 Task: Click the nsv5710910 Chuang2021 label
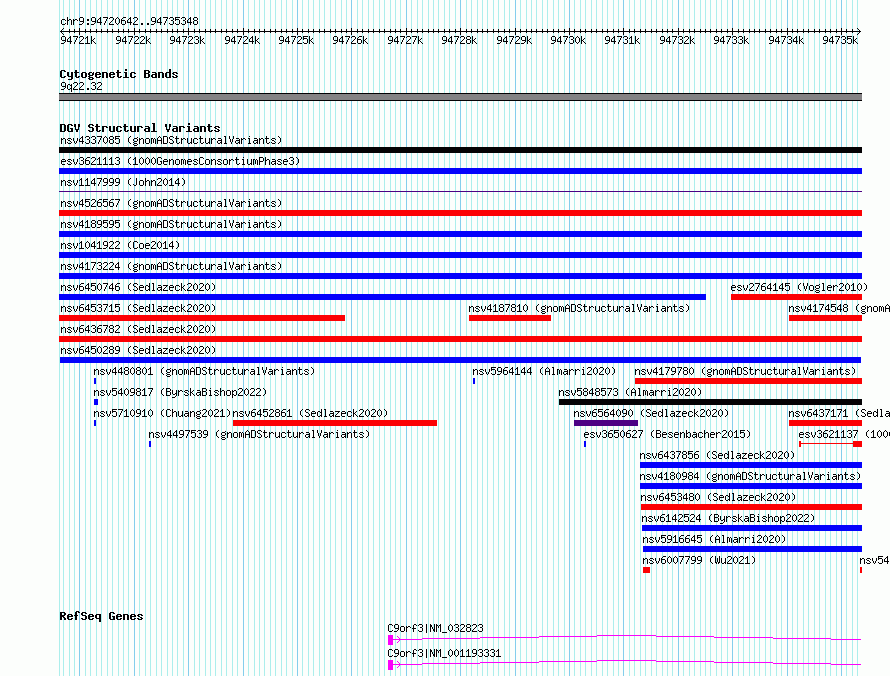[162, 413]
